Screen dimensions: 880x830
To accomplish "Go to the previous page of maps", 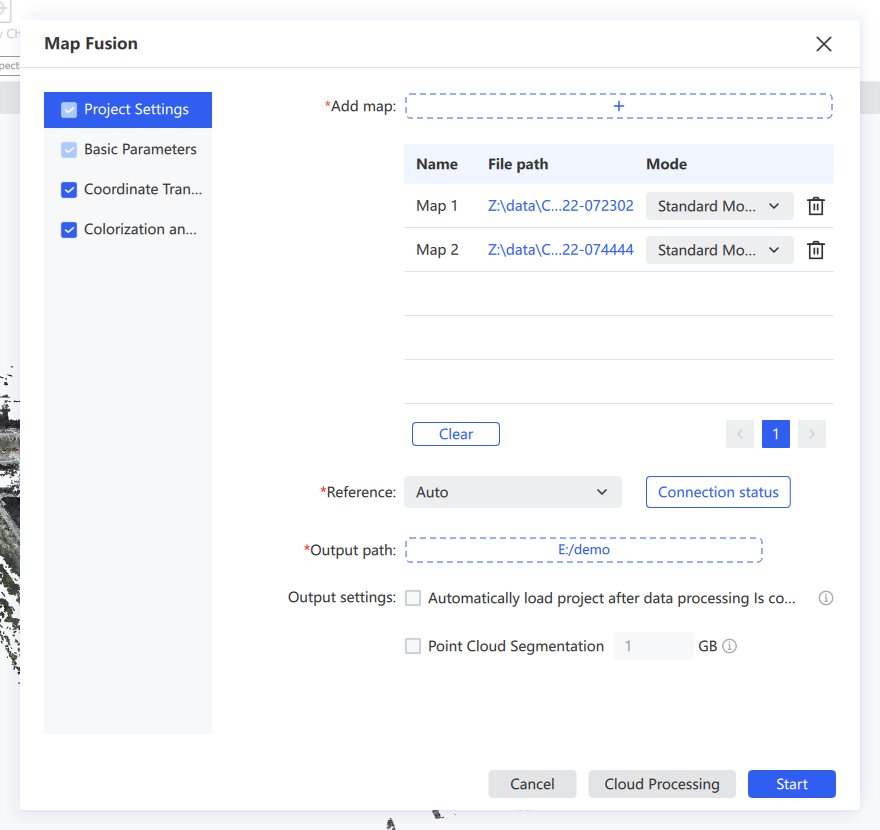I will click(740, 434).
